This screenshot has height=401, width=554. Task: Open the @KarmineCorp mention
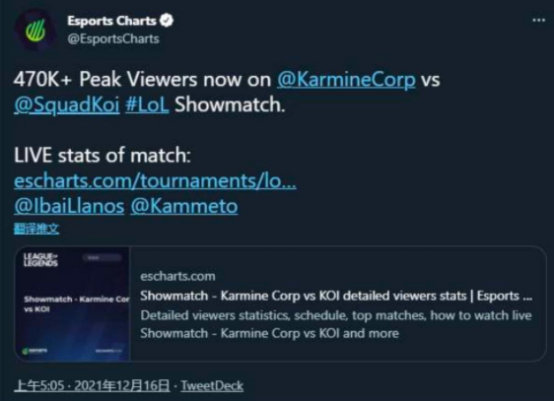[x=346, y=79]
